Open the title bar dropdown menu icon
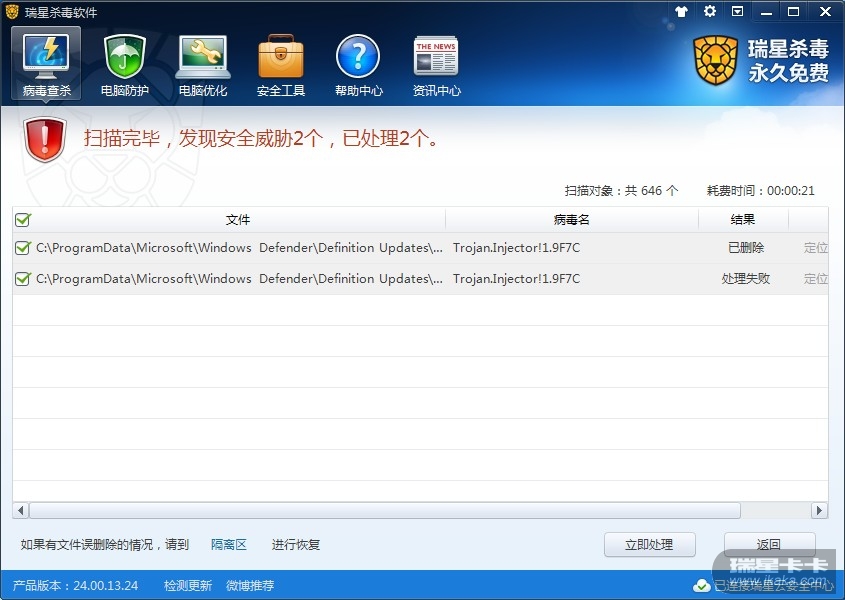The height and width of the screenshot is (600, 845). (737, 11)
